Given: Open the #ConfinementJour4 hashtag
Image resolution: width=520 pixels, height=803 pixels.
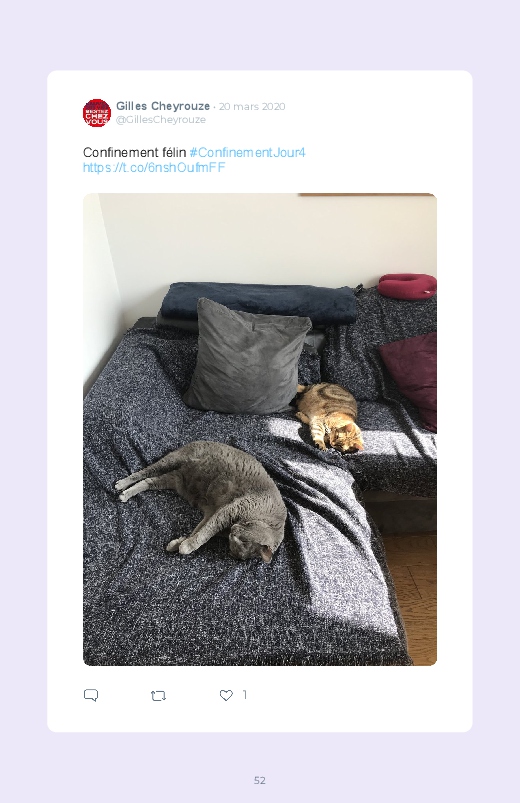Looking at the screenshot, I should (247, 152).
